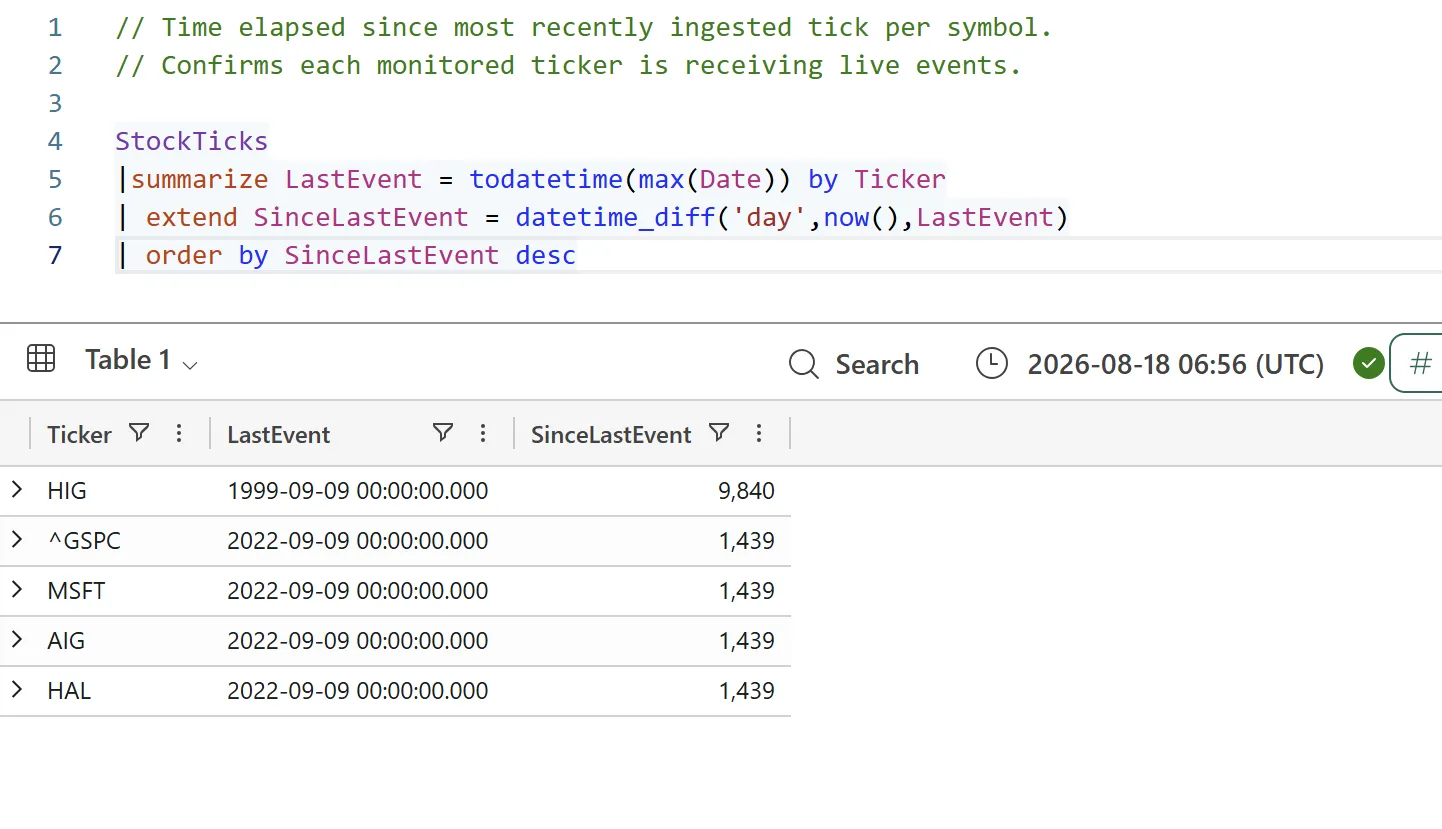
Task: Click the table grid icon beside Table 1
Action: (x=41, y=358)
